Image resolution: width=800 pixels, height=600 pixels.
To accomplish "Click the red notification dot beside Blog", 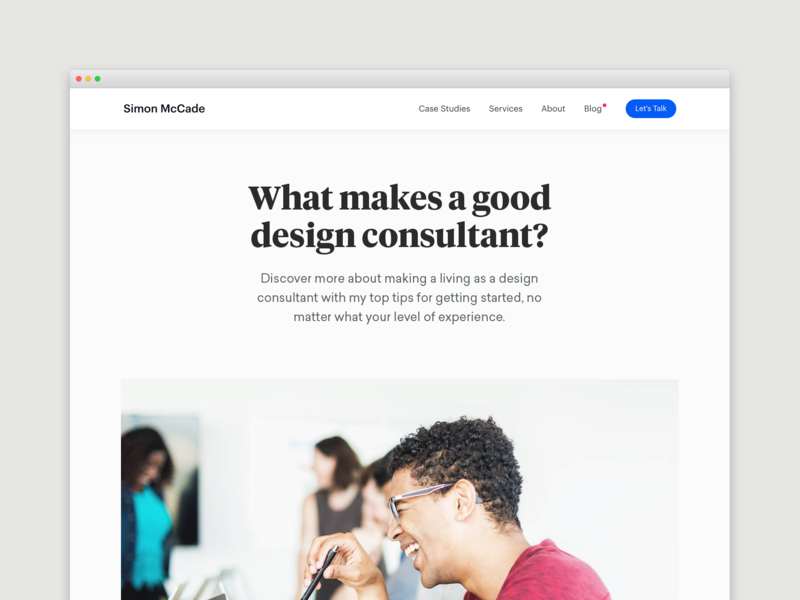I will pos(605,106).
